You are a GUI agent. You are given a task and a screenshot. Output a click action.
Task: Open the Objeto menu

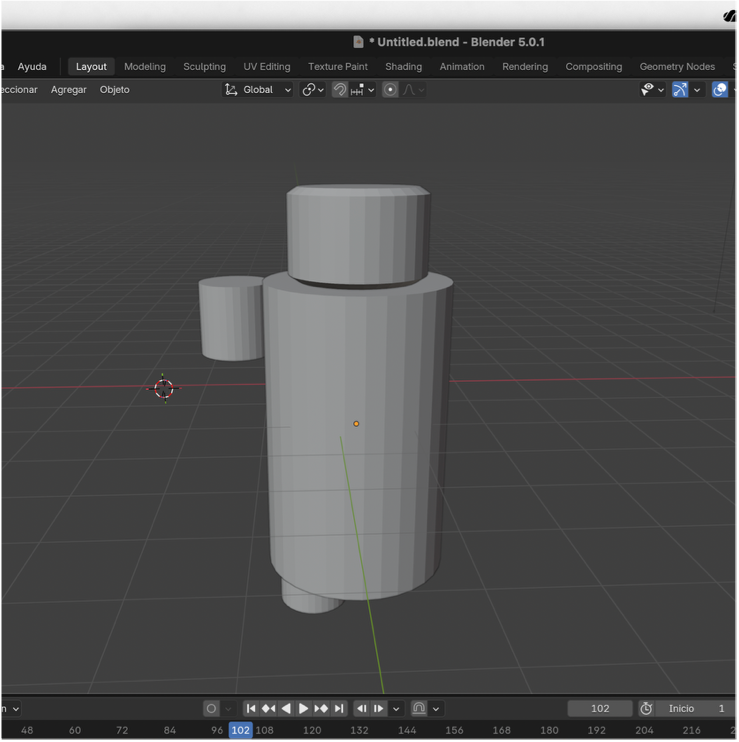pyautogui.click(x=114, y=90)
